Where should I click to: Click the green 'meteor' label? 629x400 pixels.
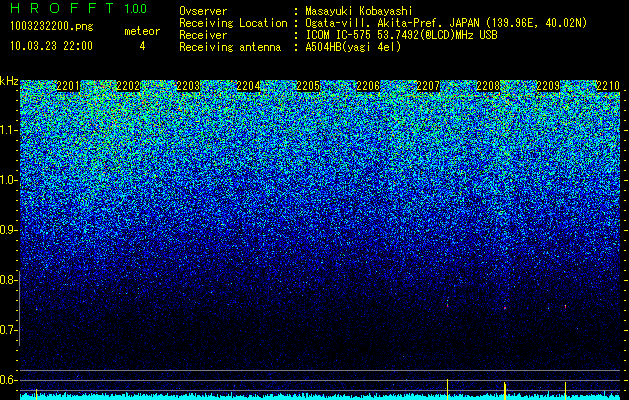pos(142,31)
